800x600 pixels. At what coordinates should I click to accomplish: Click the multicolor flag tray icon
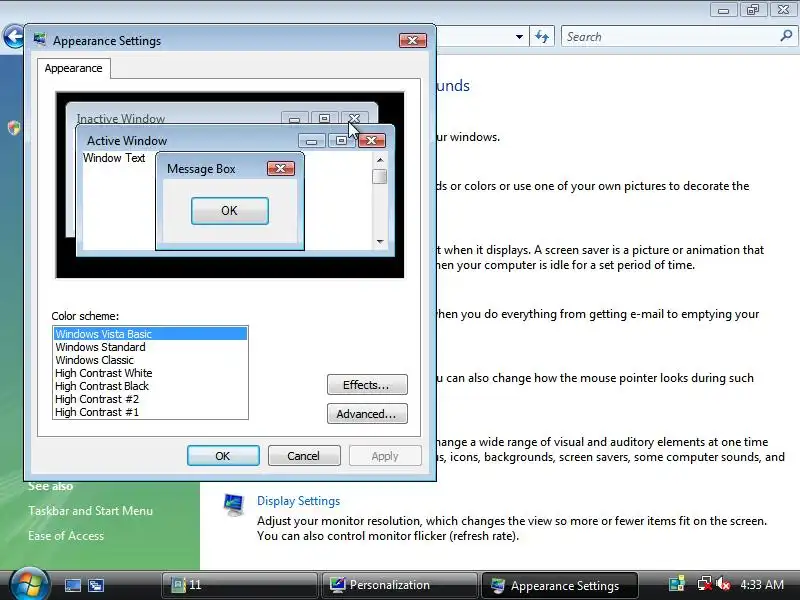point(677,584)
